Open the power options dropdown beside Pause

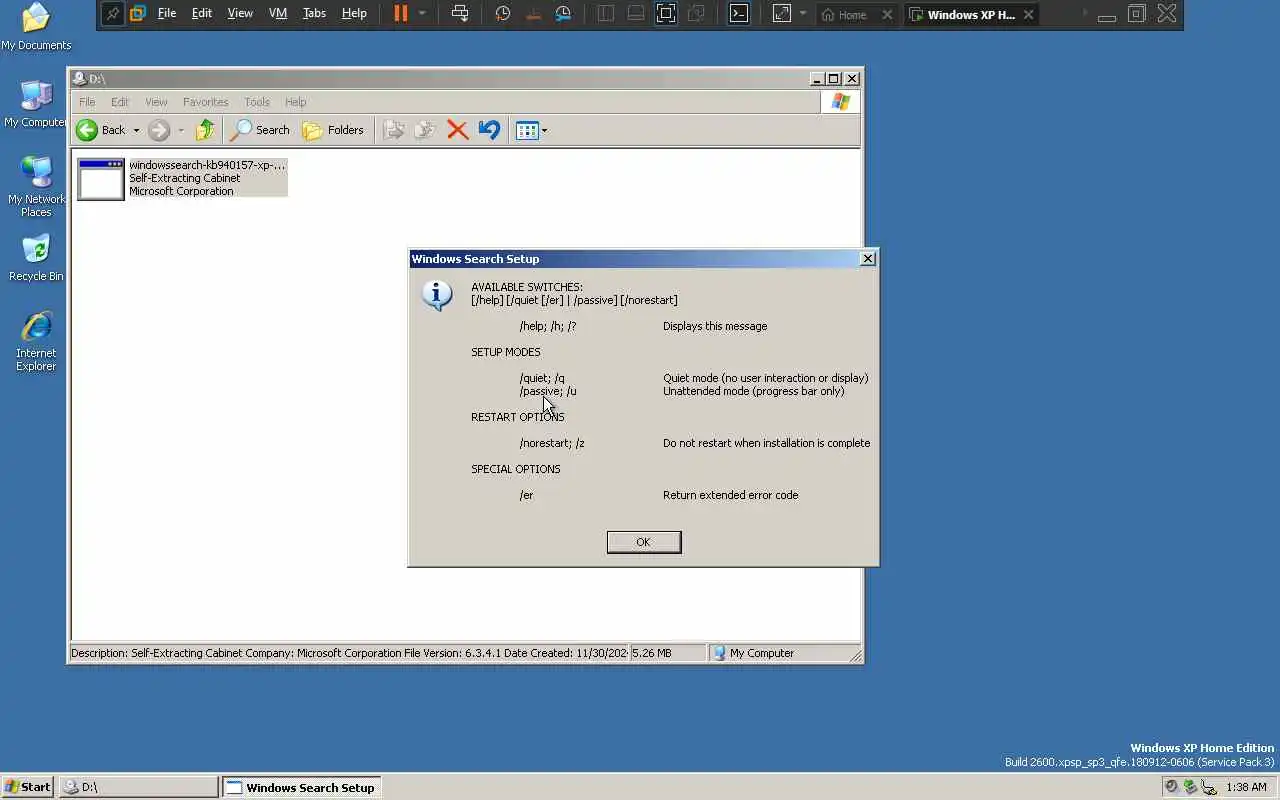click(x=422, y=14)
